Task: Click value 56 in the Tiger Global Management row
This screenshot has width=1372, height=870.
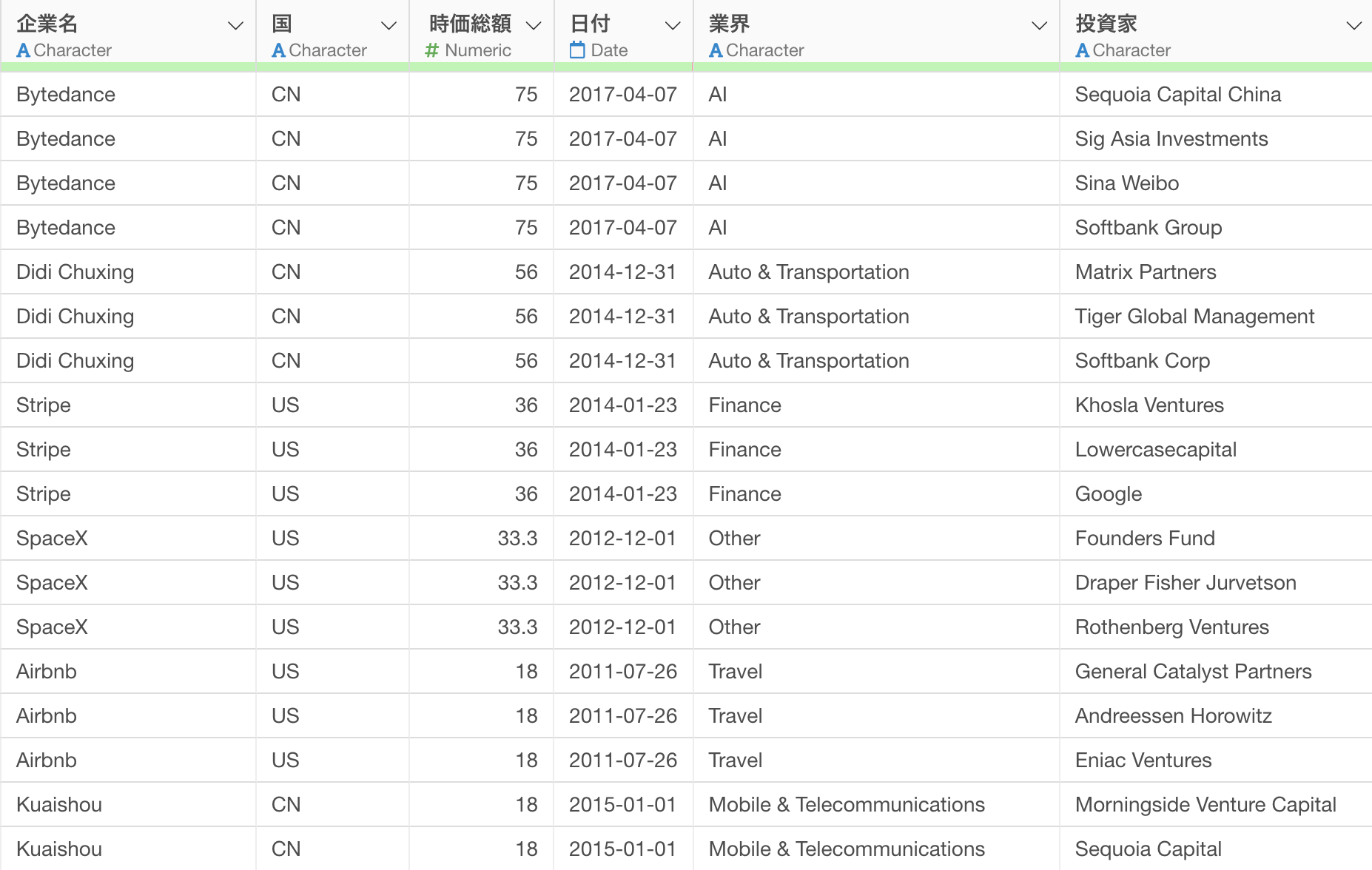Action: coord(526,317)
